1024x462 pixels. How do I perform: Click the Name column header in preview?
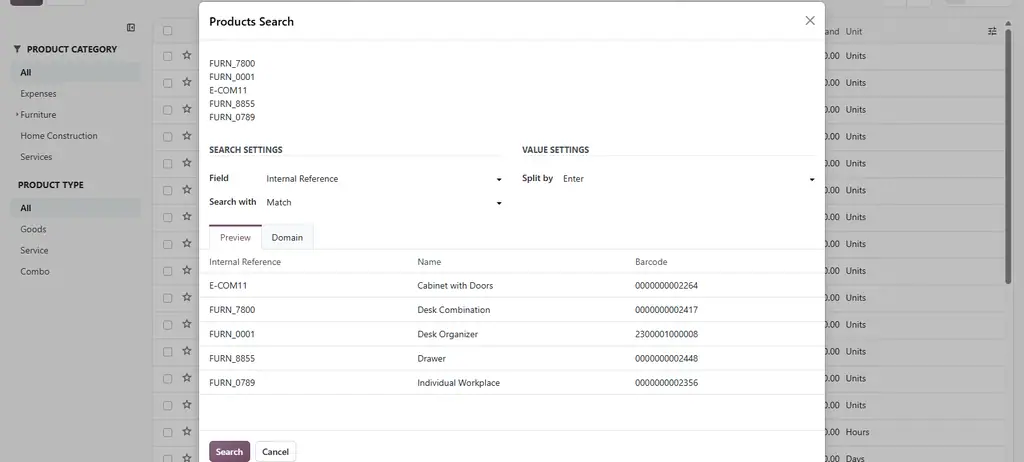point(429,261)
